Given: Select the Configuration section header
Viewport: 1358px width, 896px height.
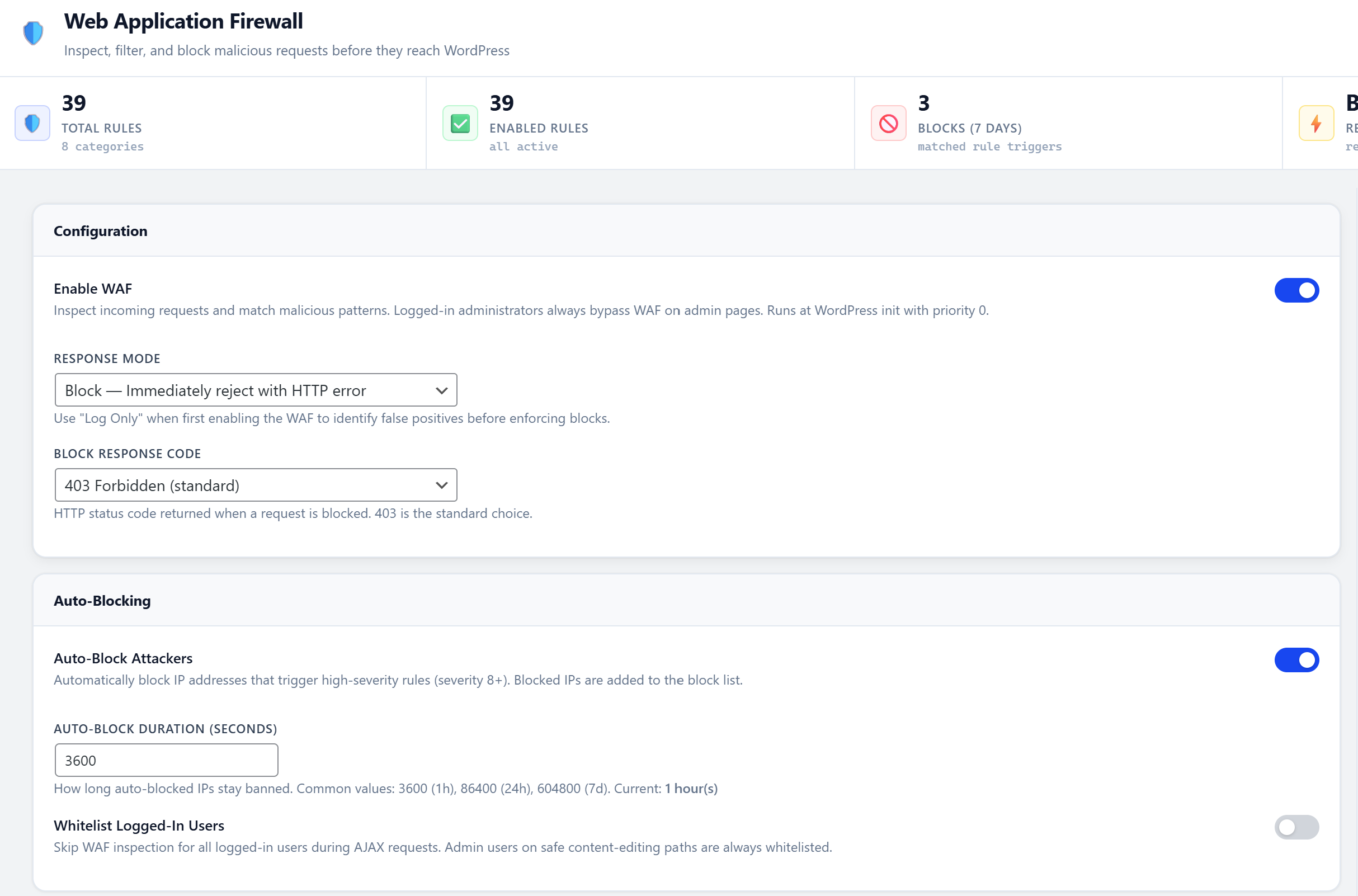Looking at the screenshot, I should click(101, 231).
